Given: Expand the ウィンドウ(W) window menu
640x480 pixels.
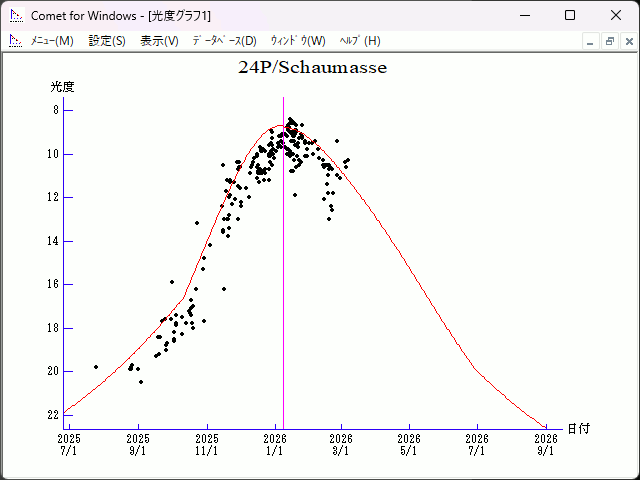Looking at the screenshot, I should pos(298,41).
